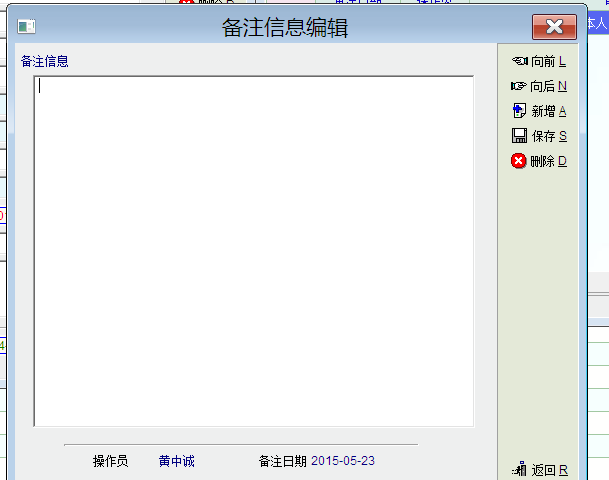Click the 备注日期 value 2015-05-23
This screenshot has height=480, width=609.
[x=343, y=461]
